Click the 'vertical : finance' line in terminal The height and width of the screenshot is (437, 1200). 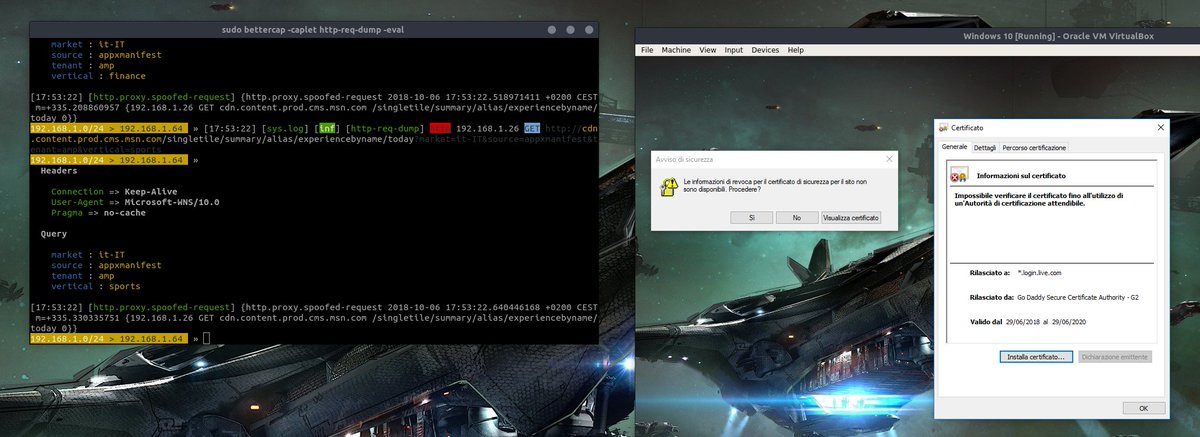pos(99,76)
